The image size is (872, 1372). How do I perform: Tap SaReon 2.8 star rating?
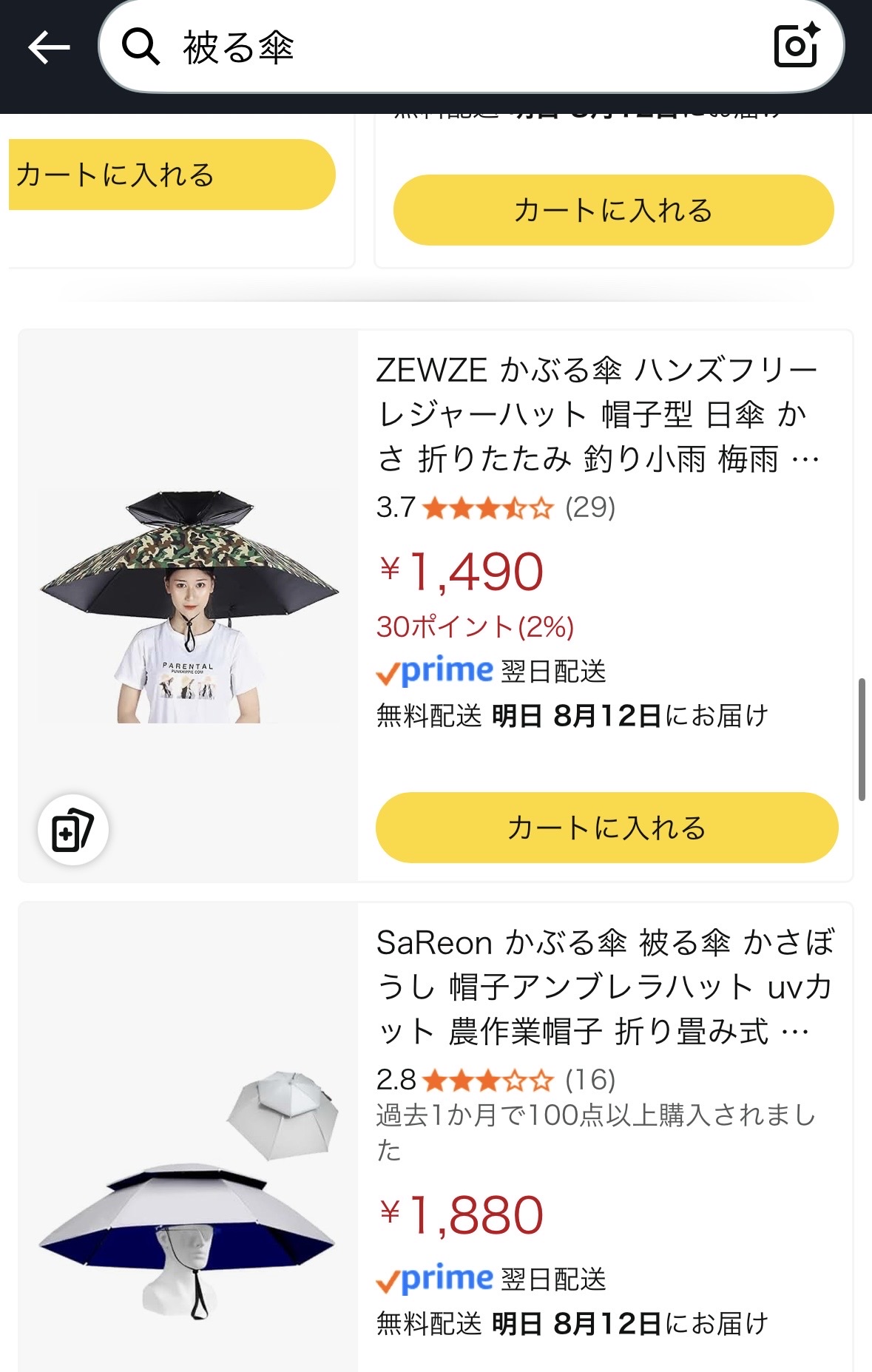tap(487, 1081)
